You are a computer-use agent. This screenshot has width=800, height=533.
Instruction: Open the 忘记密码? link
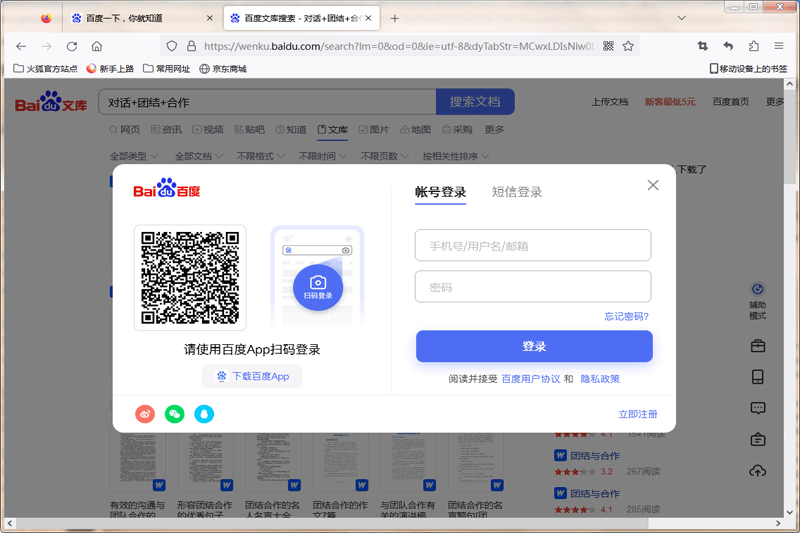pos(626,316)
